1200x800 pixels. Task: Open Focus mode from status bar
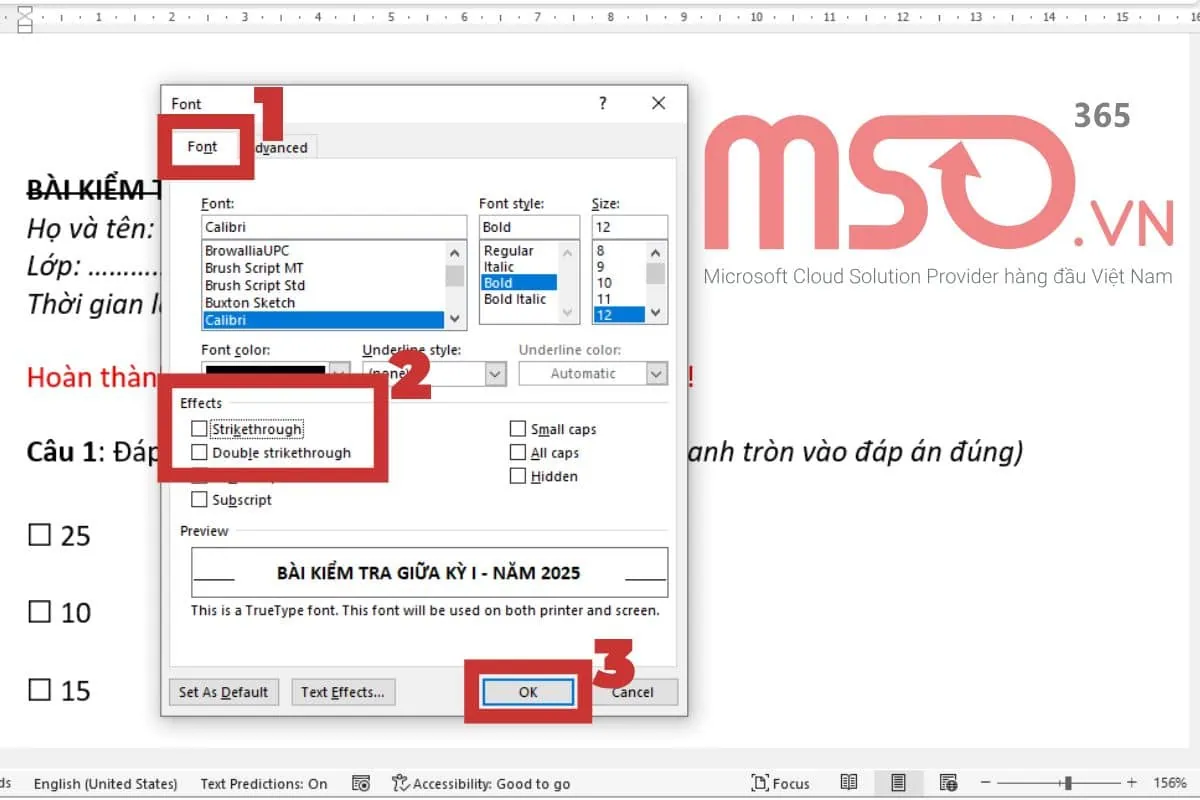(x=780, y=783)
